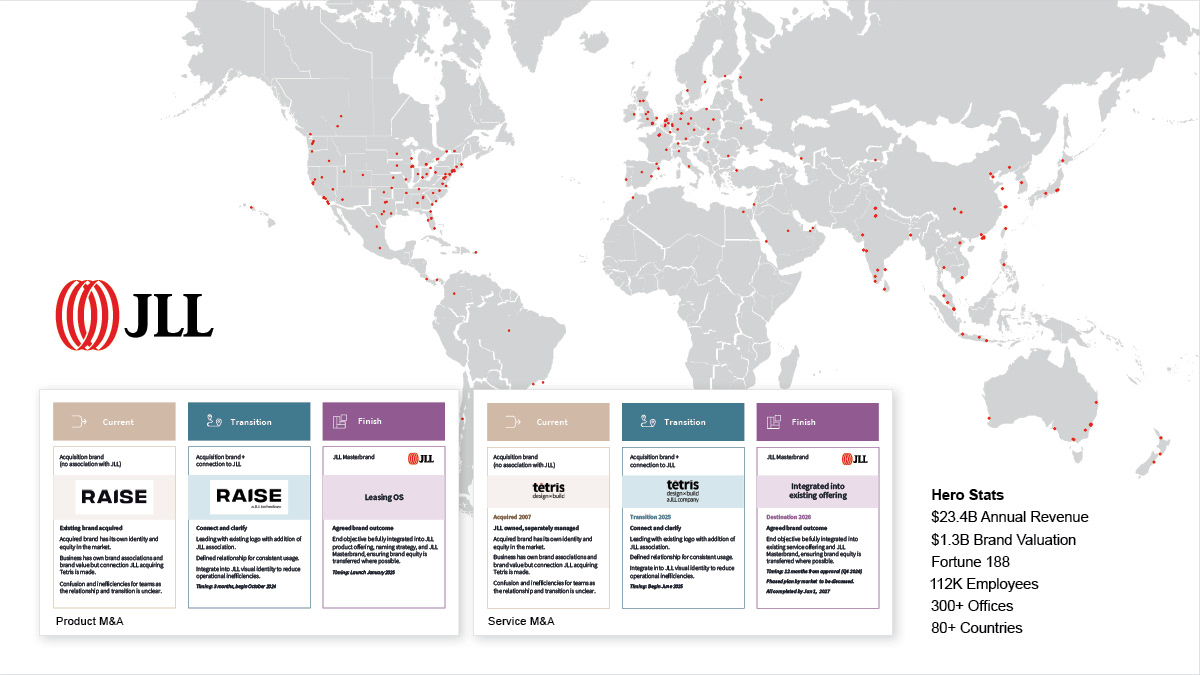Click '$1.3B Brand Valuation' stat
The height and width of the screenshot is (675, 1200).
(x=1004, y=539)
